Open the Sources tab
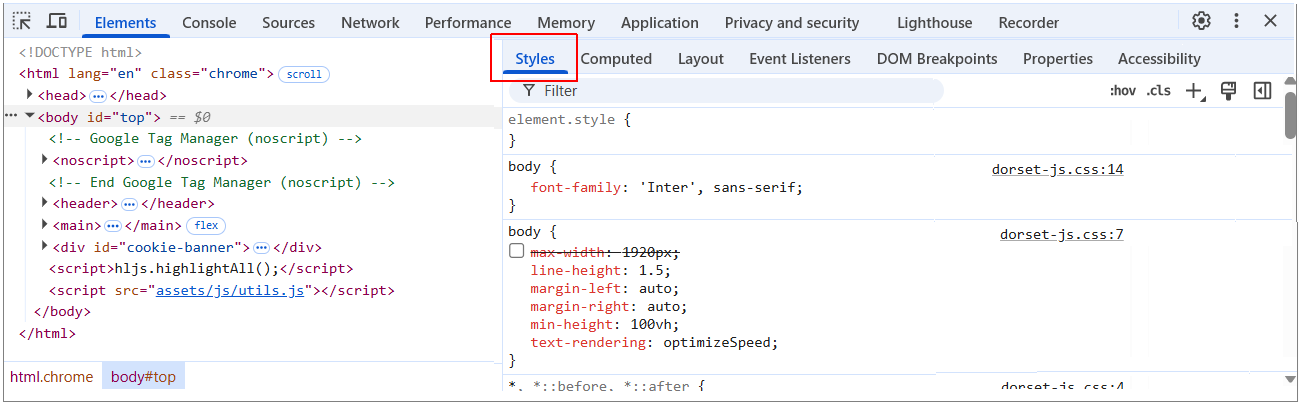The width and height of the screenshot is (1302, 420). tap(288, 23)
